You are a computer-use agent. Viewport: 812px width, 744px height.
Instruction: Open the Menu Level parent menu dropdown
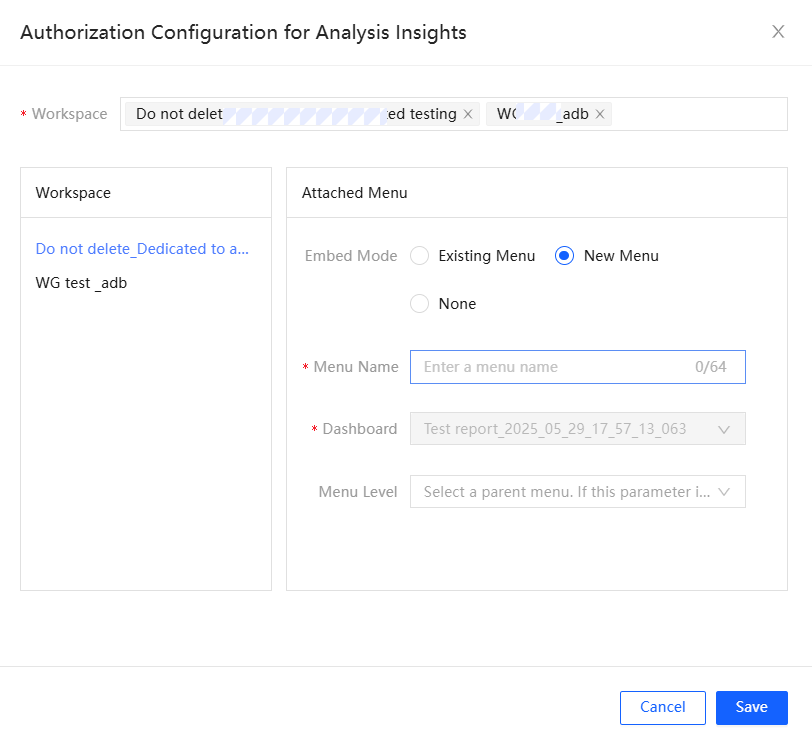click(x=725, y=492)
